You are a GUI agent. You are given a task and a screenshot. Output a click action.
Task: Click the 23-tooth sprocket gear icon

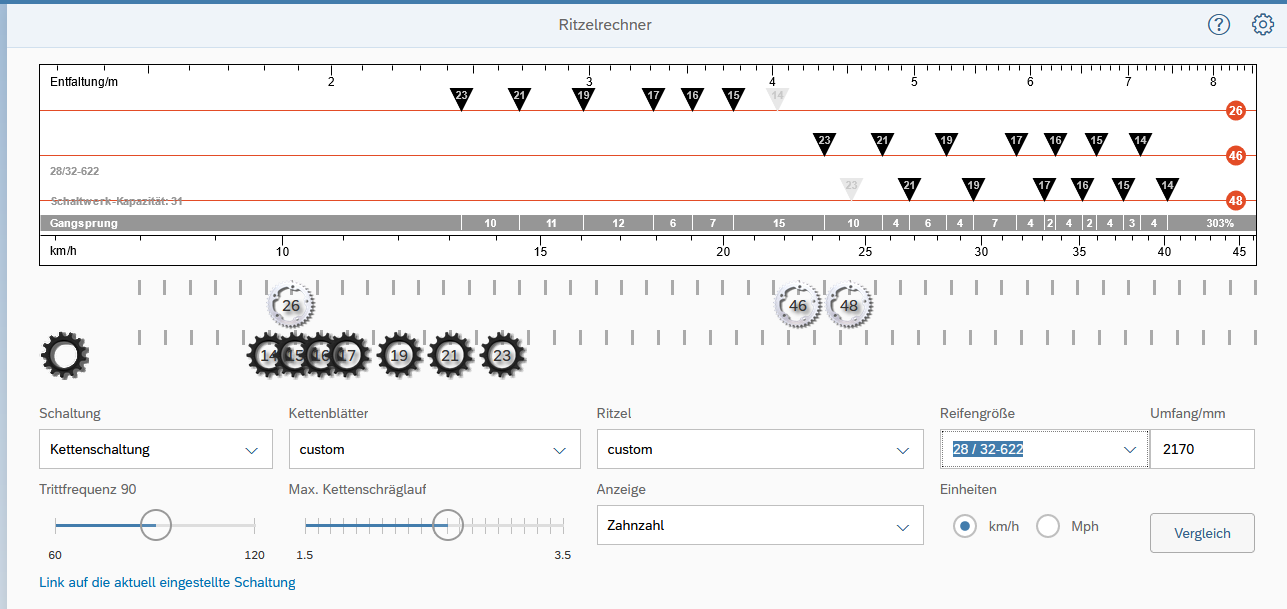[x=502, y=355]
